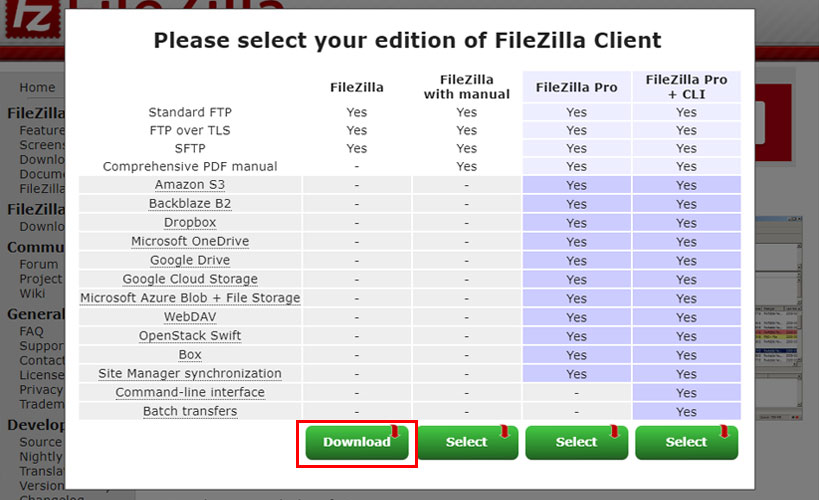This screenshot has height=500, width=819.
Task: Open Microsoft Azure Blob + File Storage link
Action: [x=190, y=298]
